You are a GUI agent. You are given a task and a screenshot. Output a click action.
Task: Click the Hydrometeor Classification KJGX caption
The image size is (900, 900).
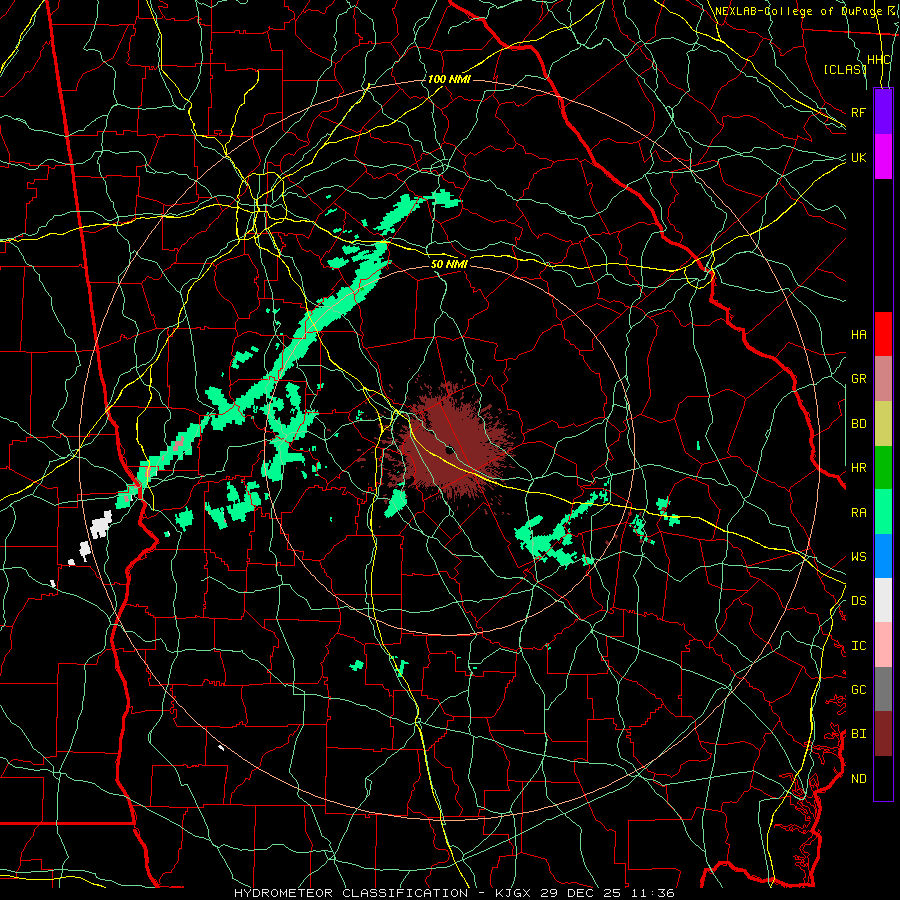tap(454, 893)
